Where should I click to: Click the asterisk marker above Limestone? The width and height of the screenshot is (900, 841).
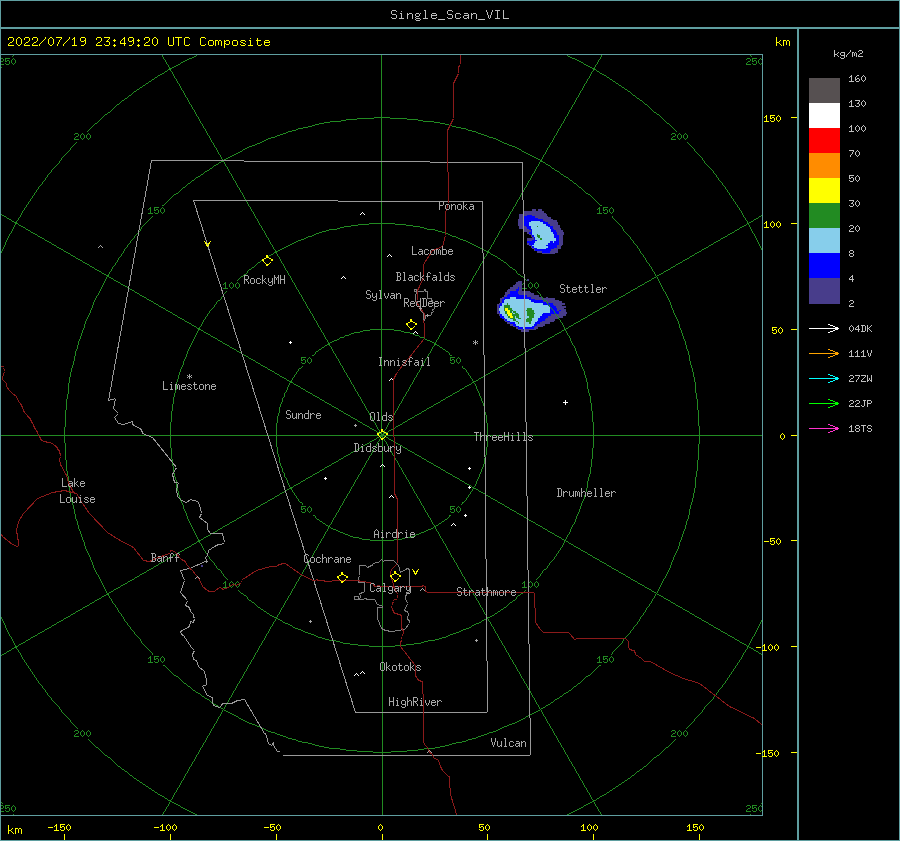point(189,377)
